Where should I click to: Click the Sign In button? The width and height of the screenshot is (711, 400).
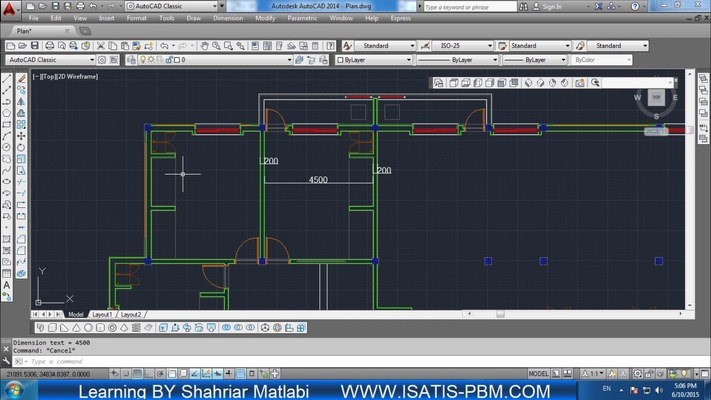548,6
